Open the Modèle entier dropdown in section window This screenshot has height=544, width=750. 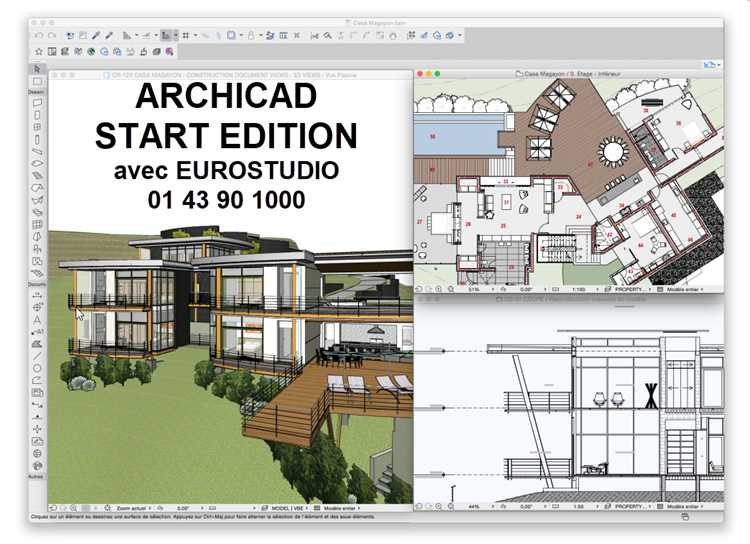pos(685,506)
